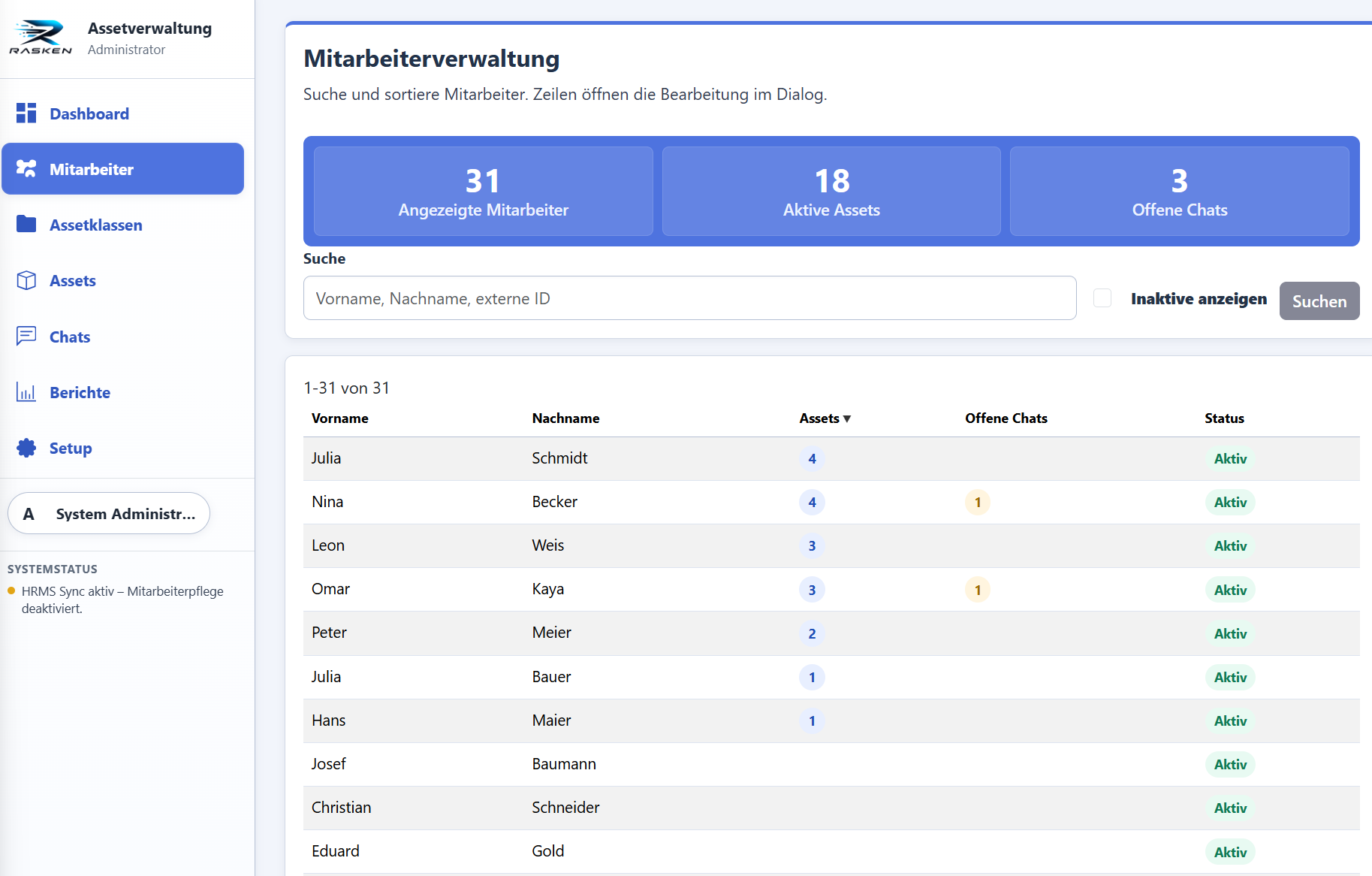Click the 1-31 von 31 counter

tap(346, 388)
